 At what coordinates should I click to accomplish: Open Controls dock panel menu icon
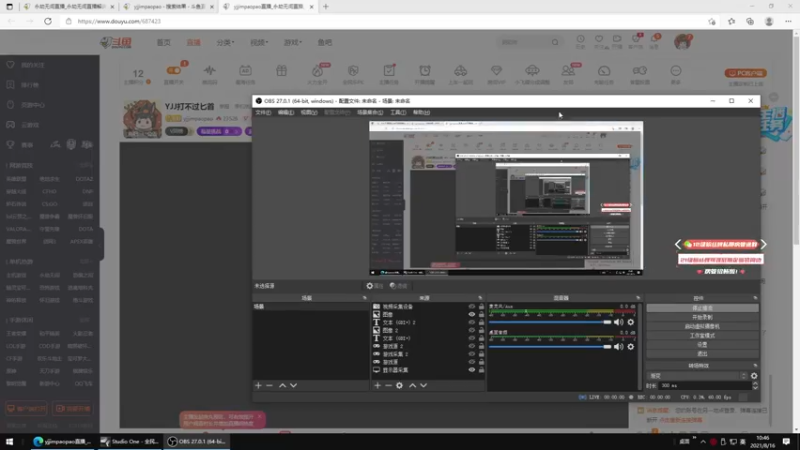click(755, 298)
